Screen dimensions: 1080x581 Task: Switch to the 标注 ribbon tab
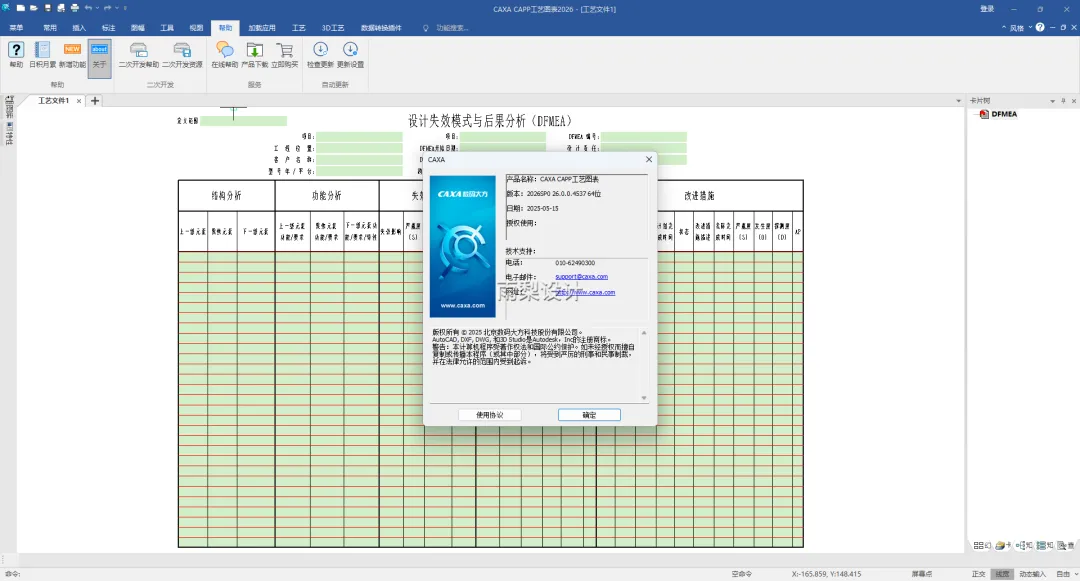point(108,28)
